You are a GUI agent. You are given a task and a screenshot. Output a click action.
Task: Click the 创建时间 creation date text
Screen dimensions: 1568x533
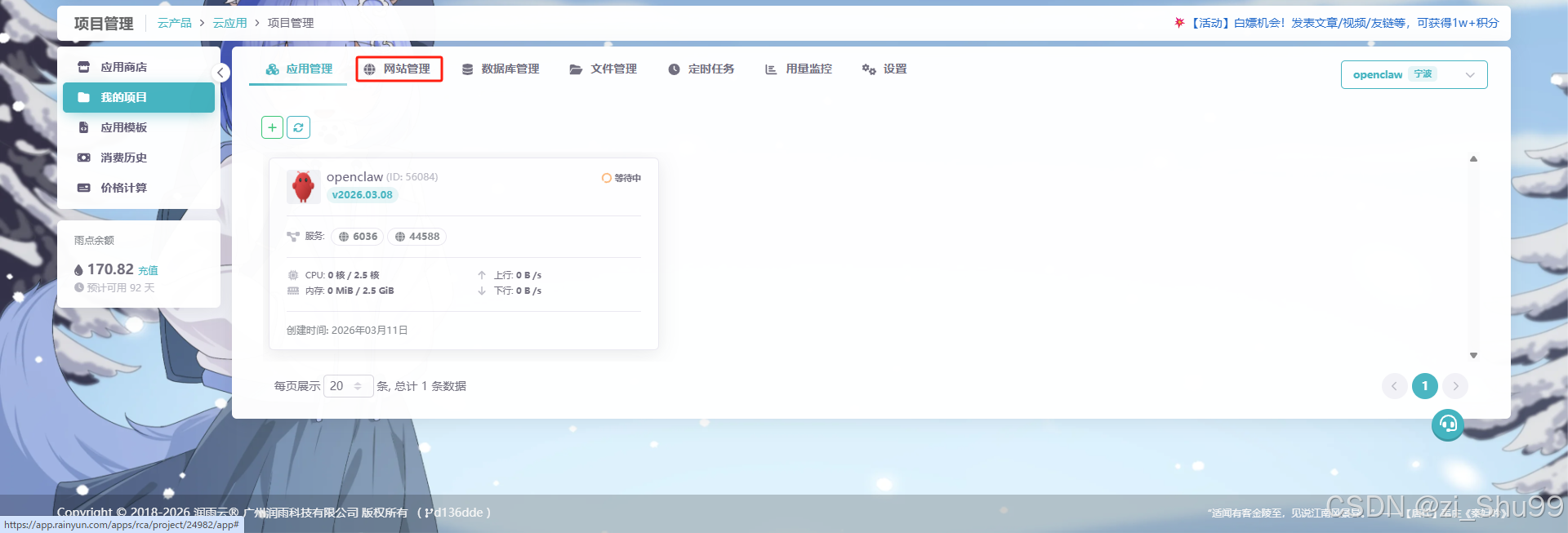click(x=347, y=331)
